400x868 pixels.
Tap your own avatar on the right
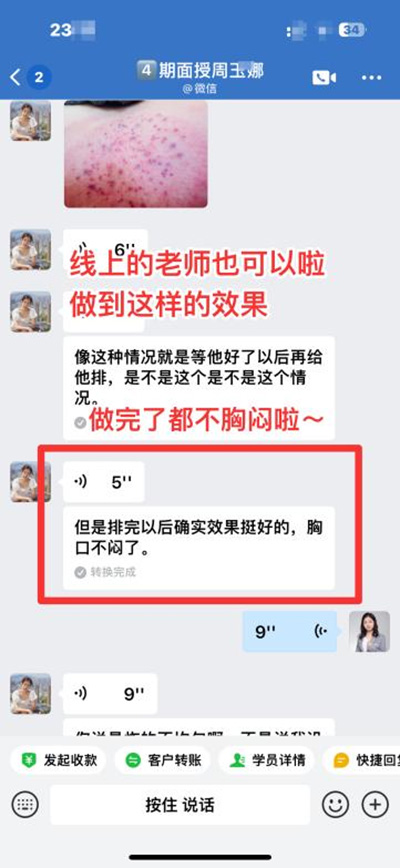(x=370, y=632)
